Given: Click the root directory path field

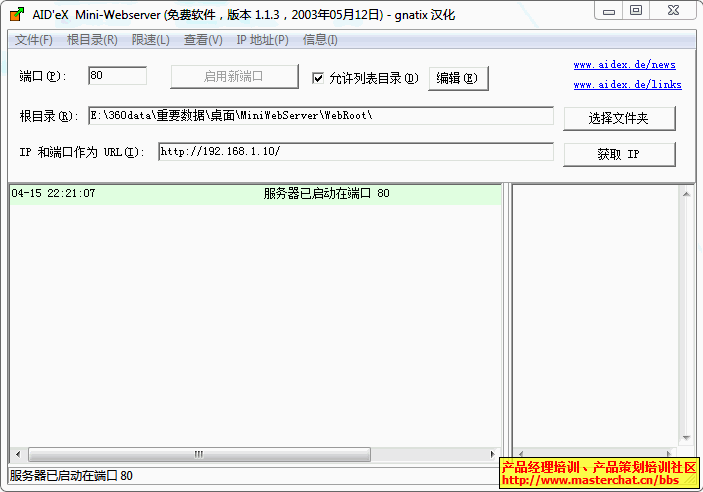Looking at the screenshot, I should tap(321, 116).
